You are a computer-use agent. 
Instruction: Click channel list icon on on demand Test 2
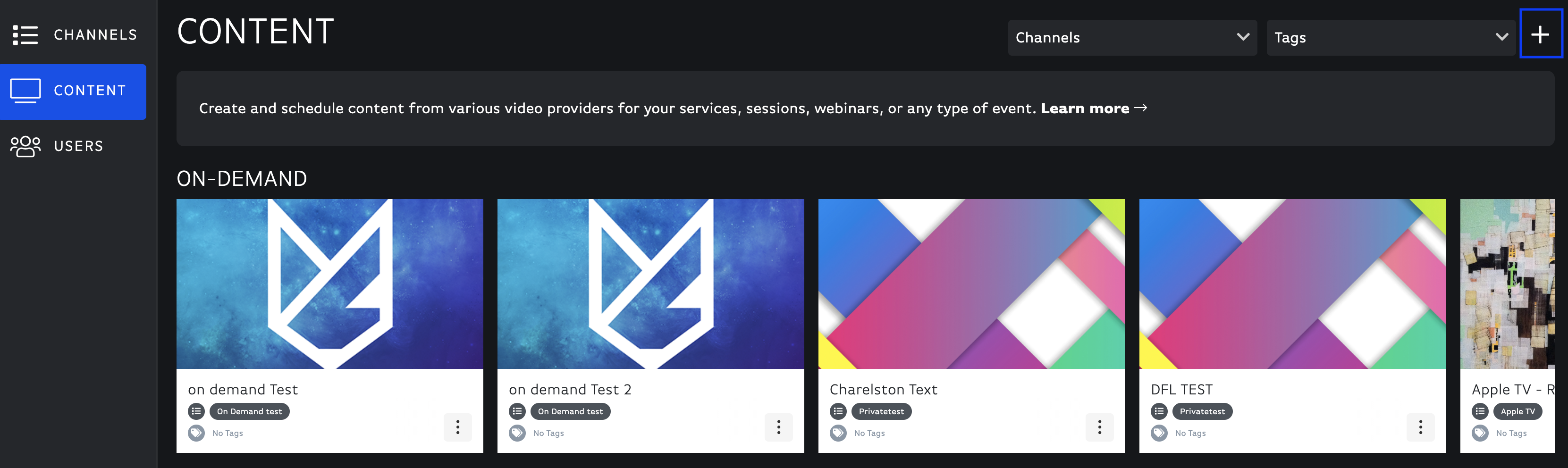tap(517, 411)
